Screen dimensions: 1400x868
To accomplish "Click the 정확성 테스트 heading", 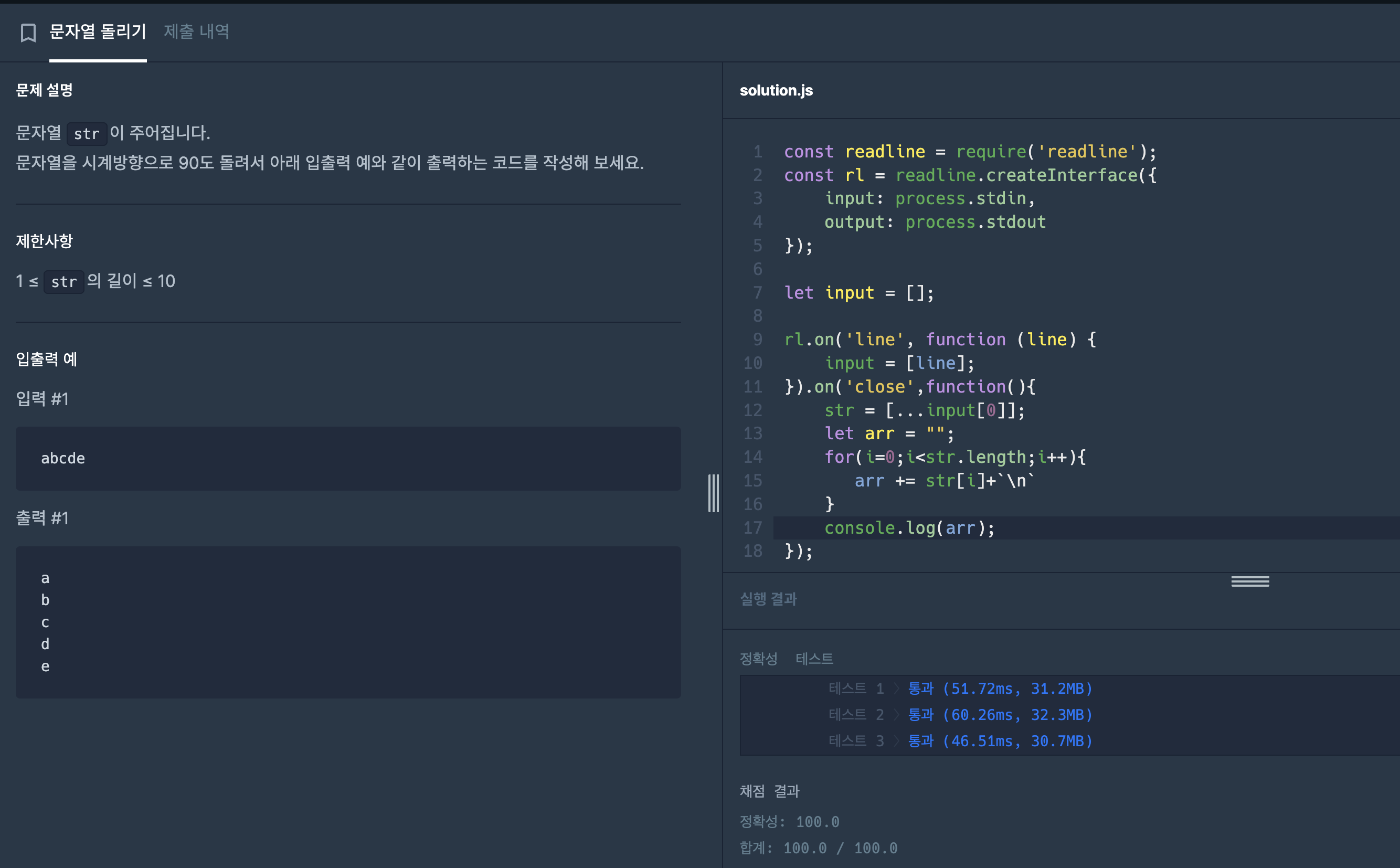I will click(x=787, y=659).
